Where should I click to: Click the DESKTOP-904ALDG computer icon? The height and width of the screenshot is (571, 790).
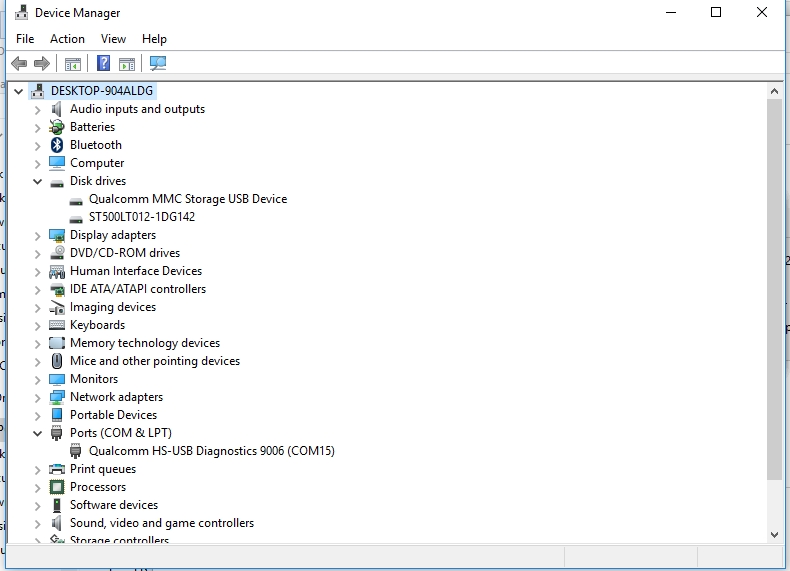point(37,91)
